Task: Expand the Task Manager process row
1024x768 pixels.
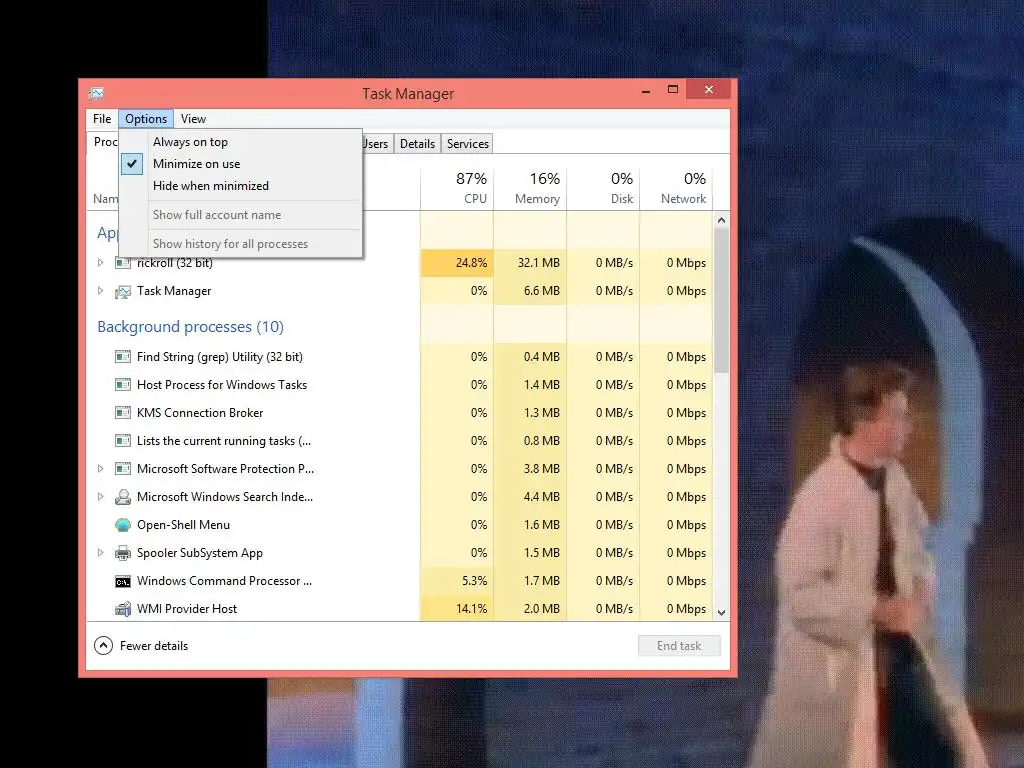Action: point(101,291)
